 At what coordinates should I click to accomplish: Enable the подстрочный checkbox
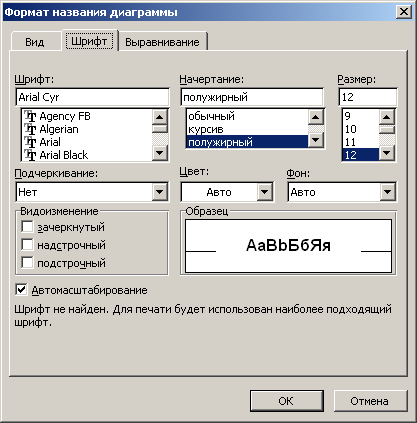point(27,263)
